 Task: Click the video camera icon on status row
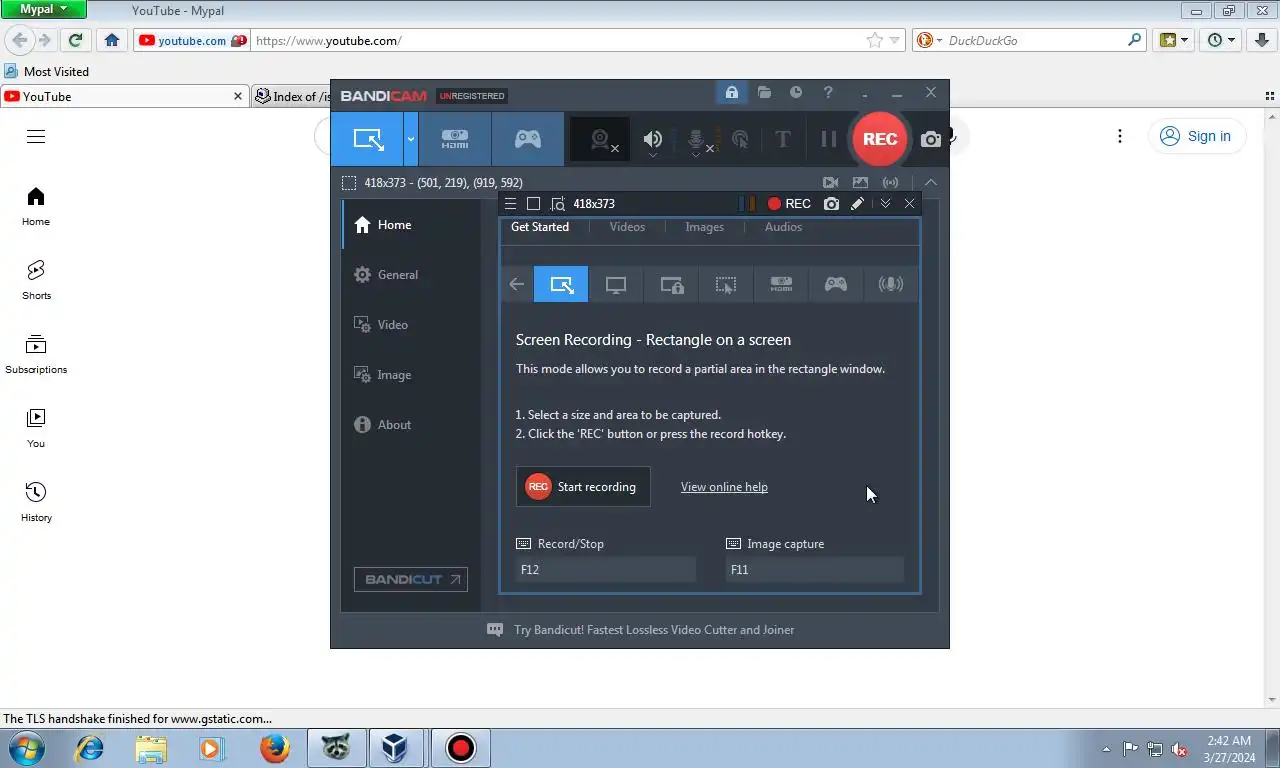click(830, 183)
